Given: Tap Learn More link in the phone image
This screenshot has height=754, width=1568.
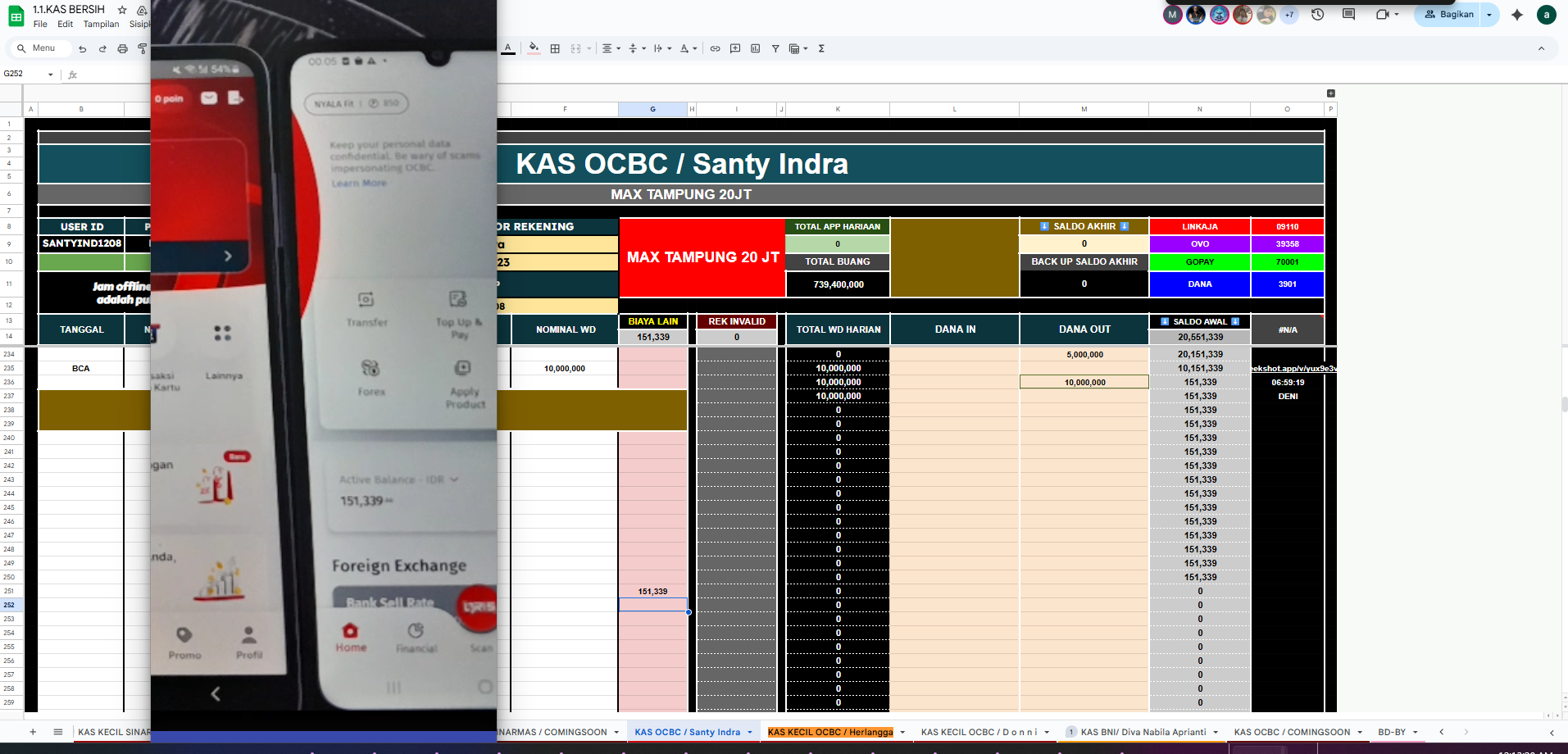Looking at the screenshot, I should (359, 184).
